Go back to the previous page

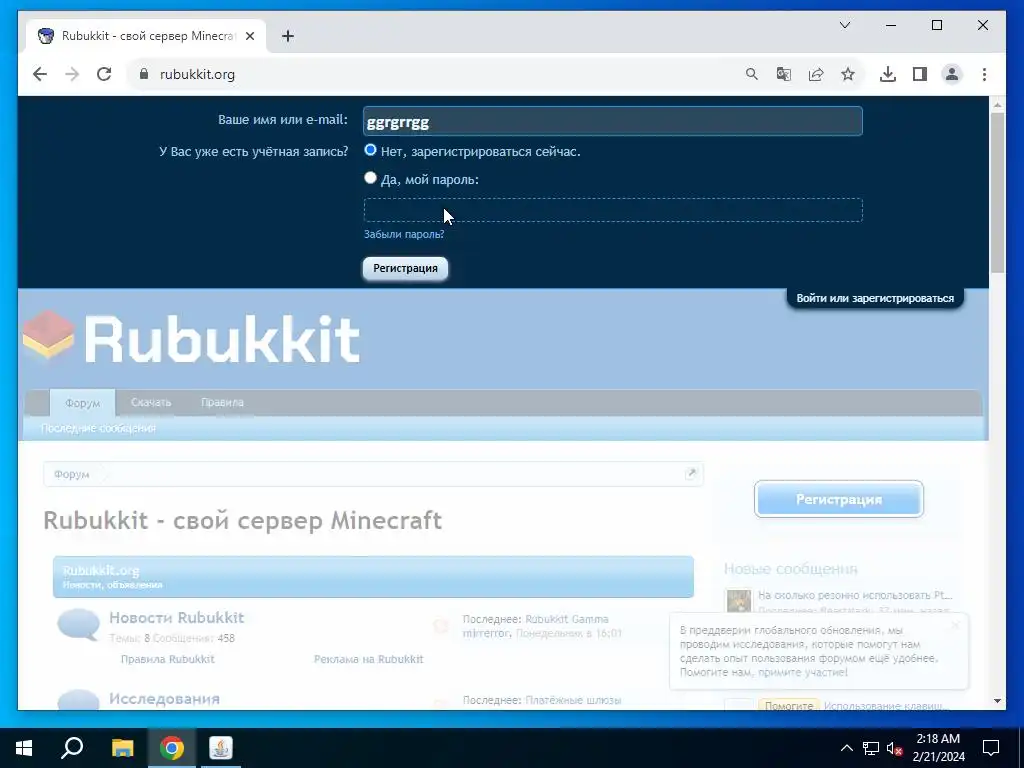click(x=40, y=74)
